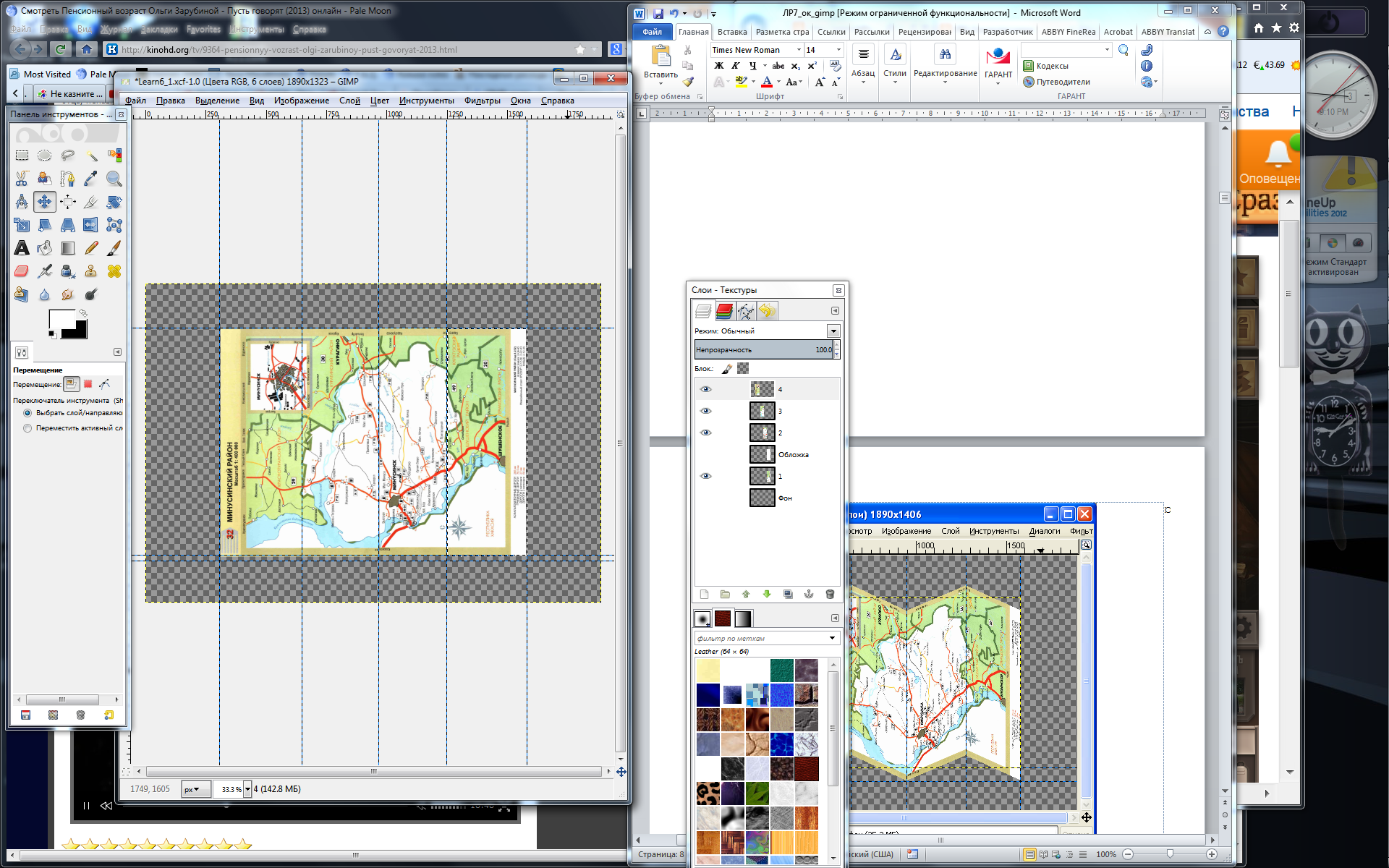
Task: Raise the active layer with up arrow
Action: [746, 595]
